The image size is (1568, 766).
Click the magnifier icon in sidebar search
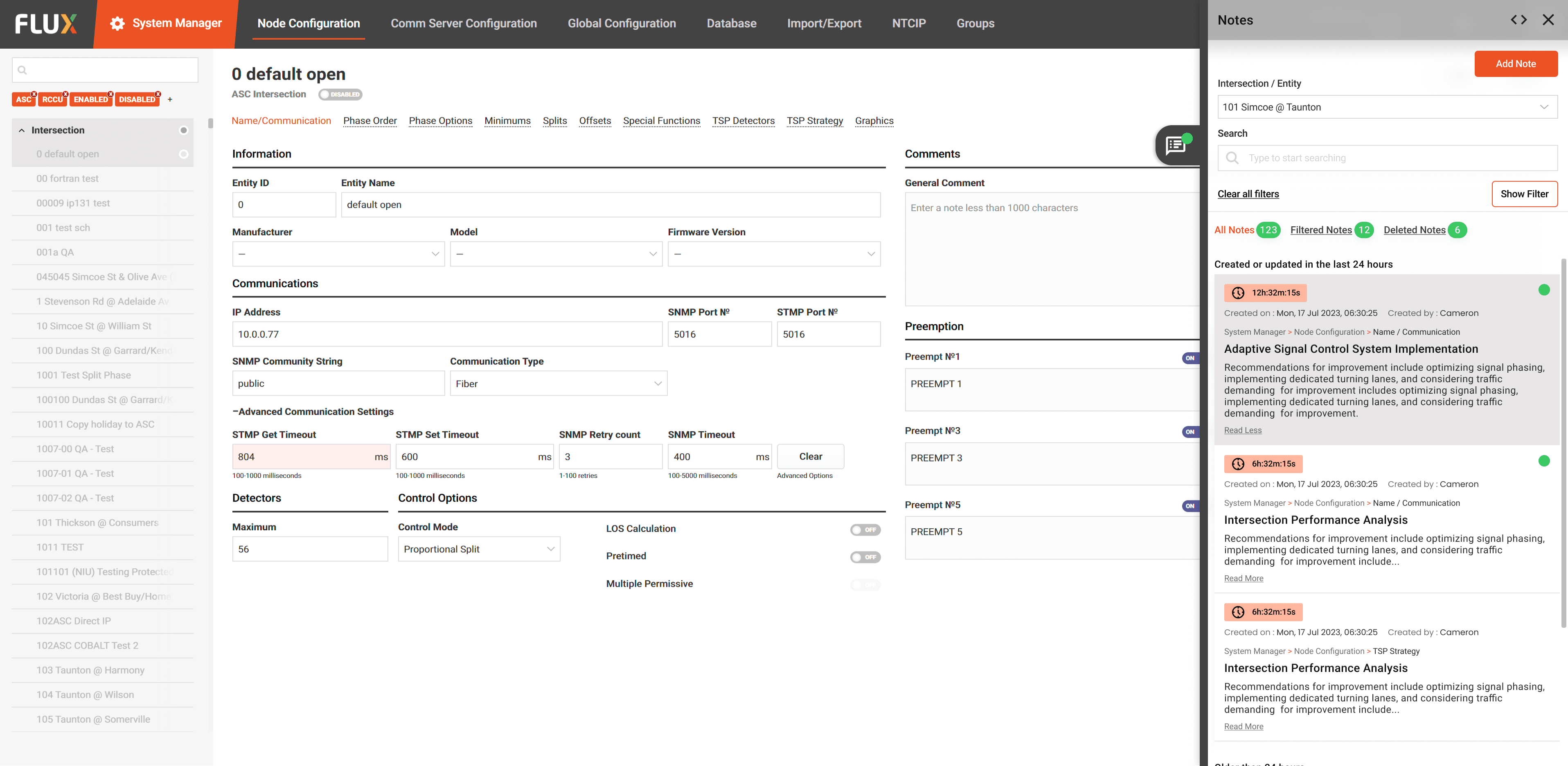click(23, 70)
